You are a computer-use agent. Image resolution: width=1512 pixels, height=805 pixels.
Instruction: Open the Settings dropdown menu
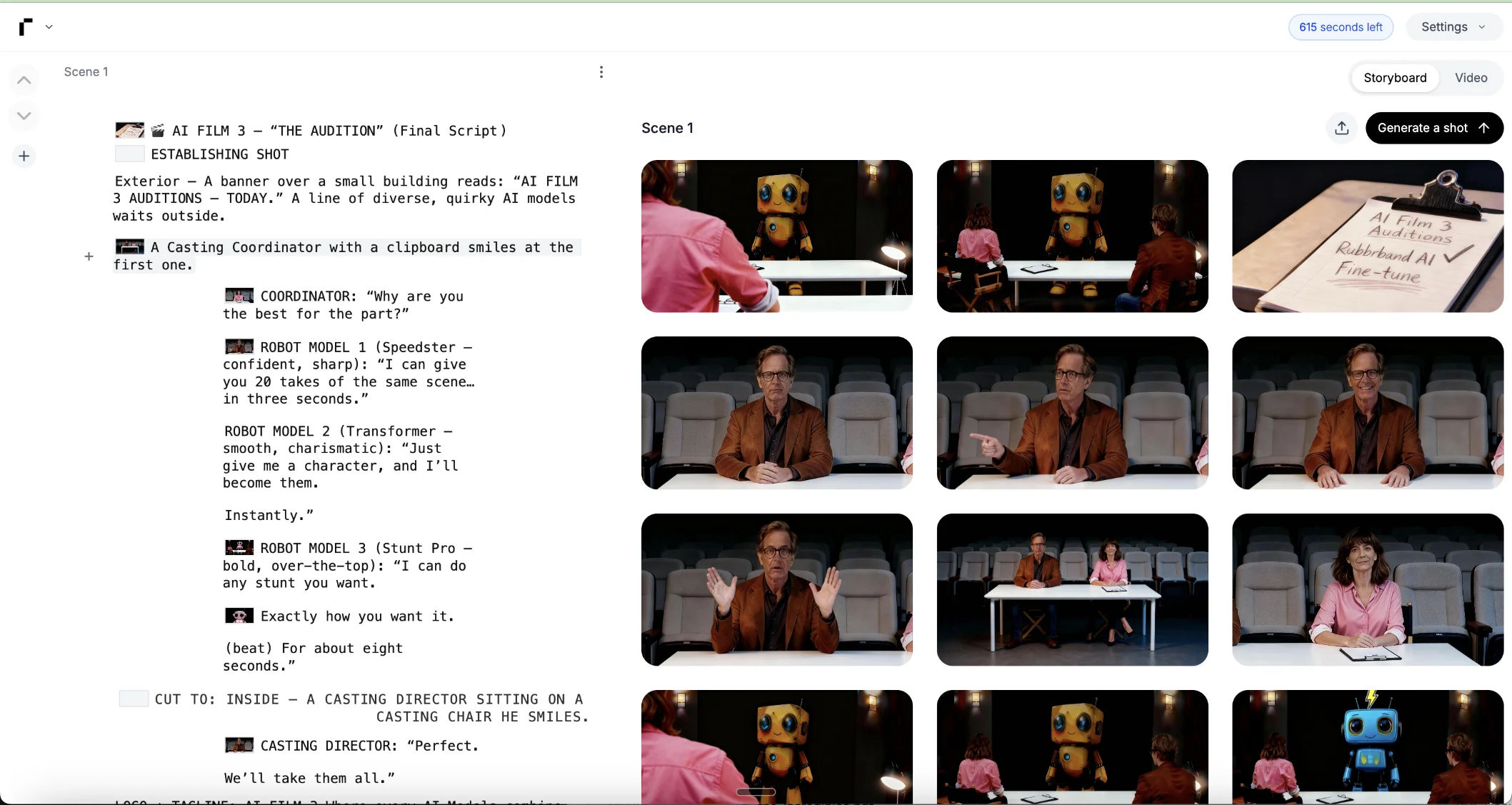tap(1453, 26)
